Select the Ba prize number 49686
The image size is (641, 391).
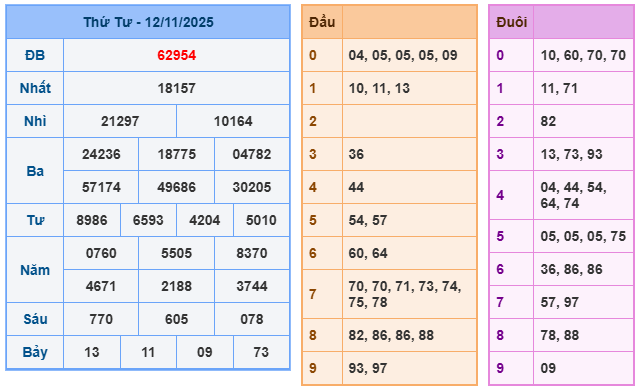(x=177, y=187)
